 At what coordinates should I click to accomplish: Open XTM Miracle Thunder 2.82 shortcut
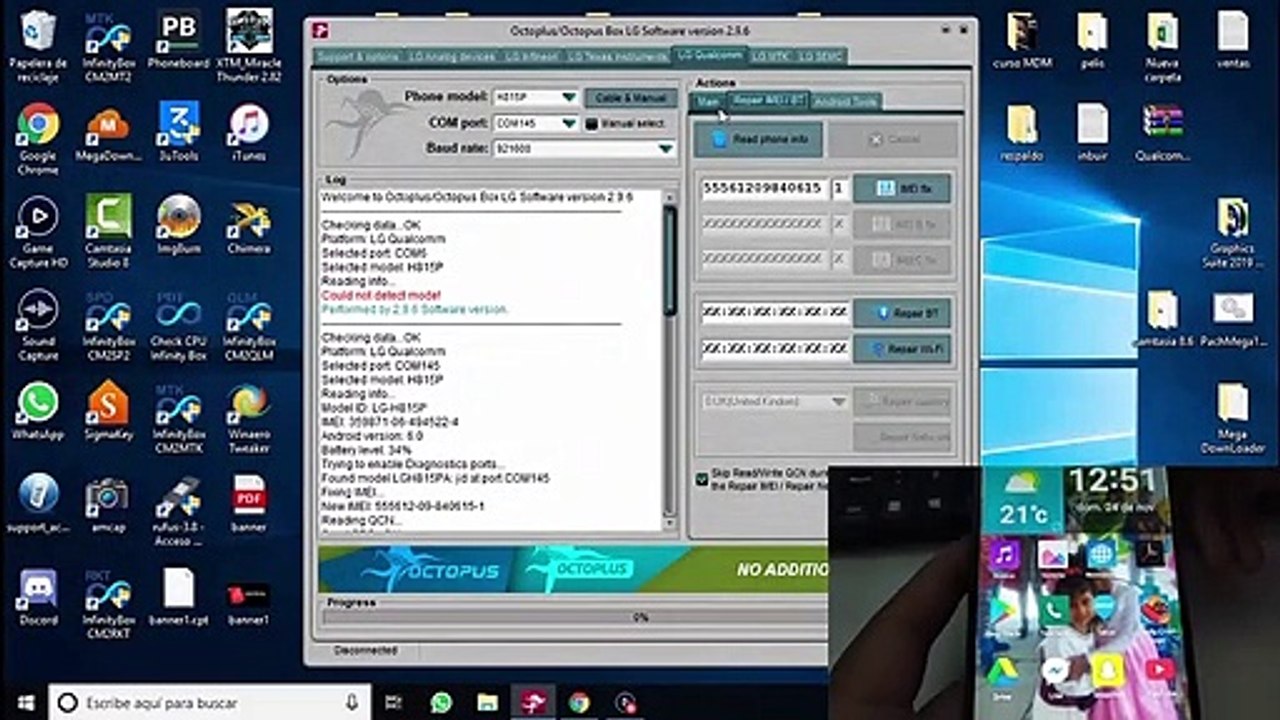tap(249, 45)
